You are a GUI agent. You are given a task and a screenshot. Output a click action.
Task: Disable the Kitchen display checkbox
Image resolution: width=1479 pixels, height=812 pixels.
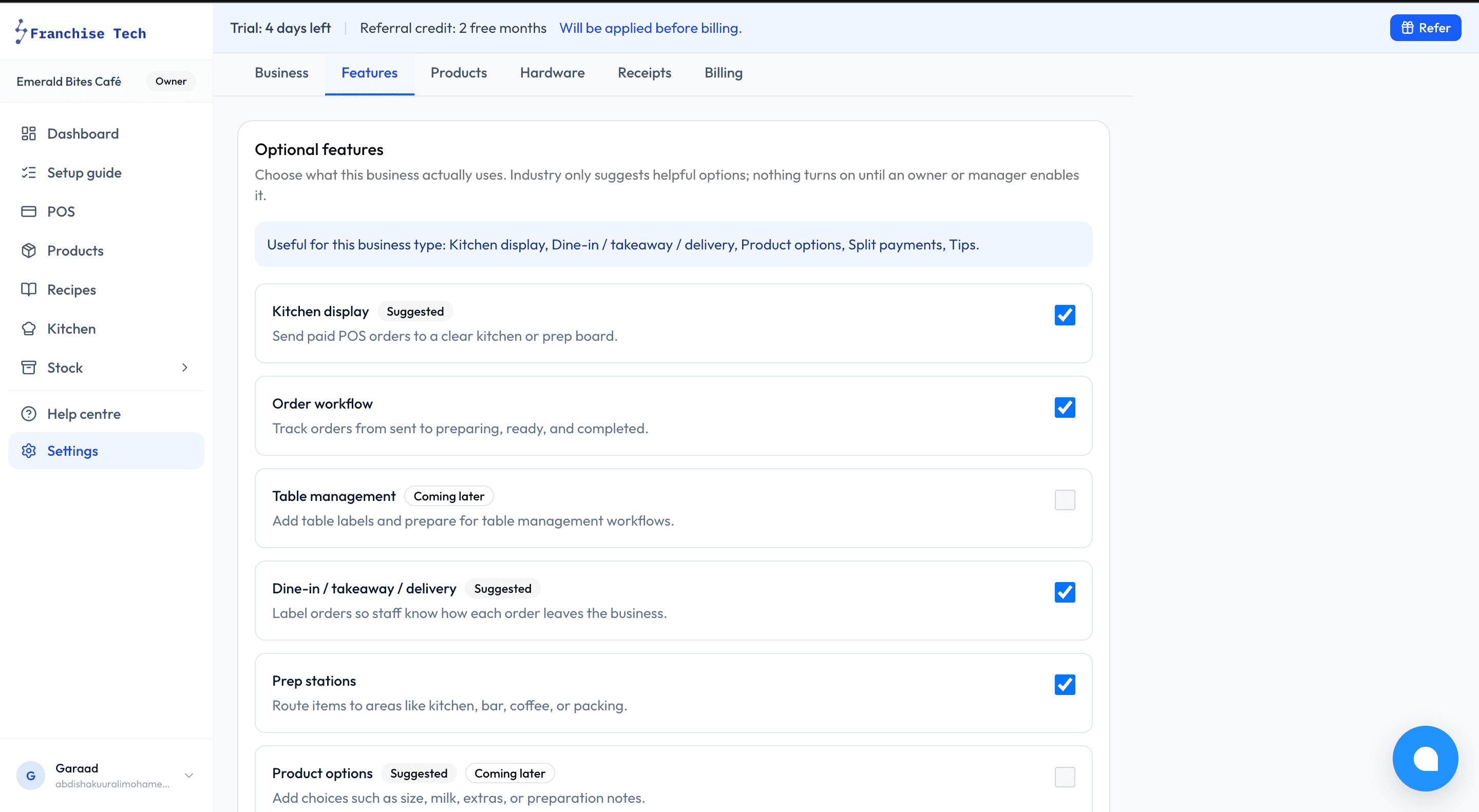[x=1065, y=315]
